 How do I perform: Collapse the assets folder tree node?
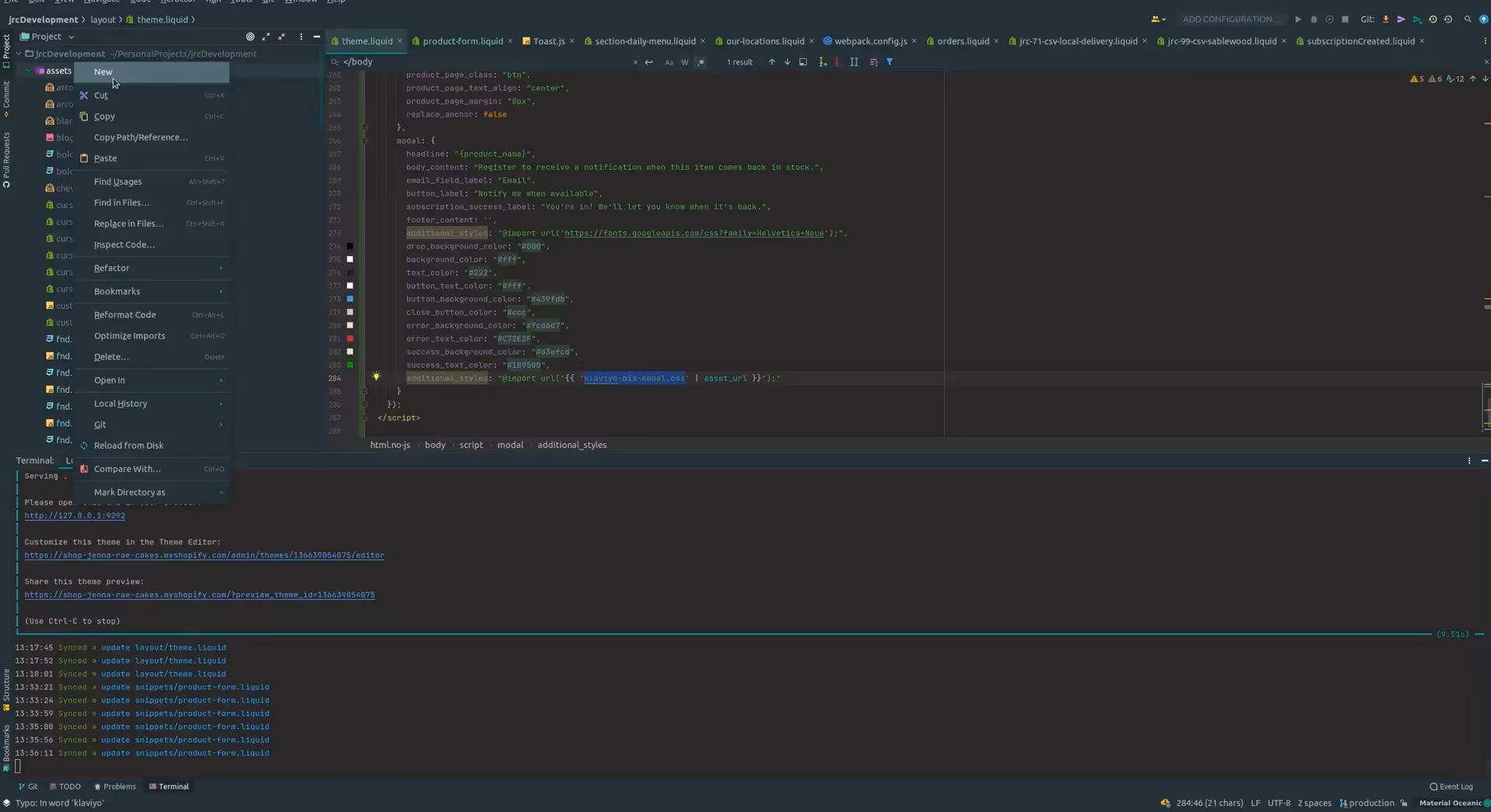pos(30,71)
